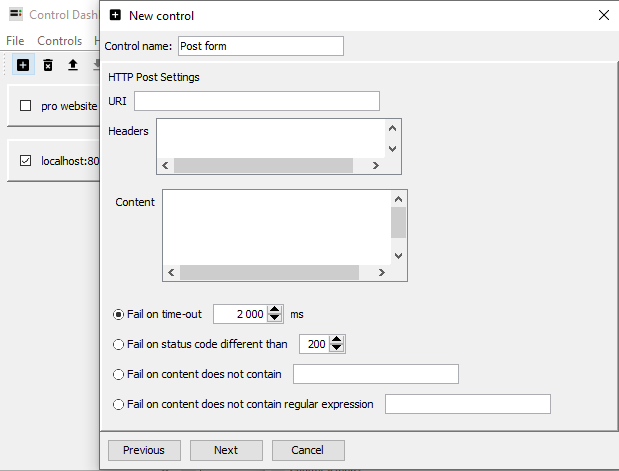Focus the Control name input field

tap(261, 46)
